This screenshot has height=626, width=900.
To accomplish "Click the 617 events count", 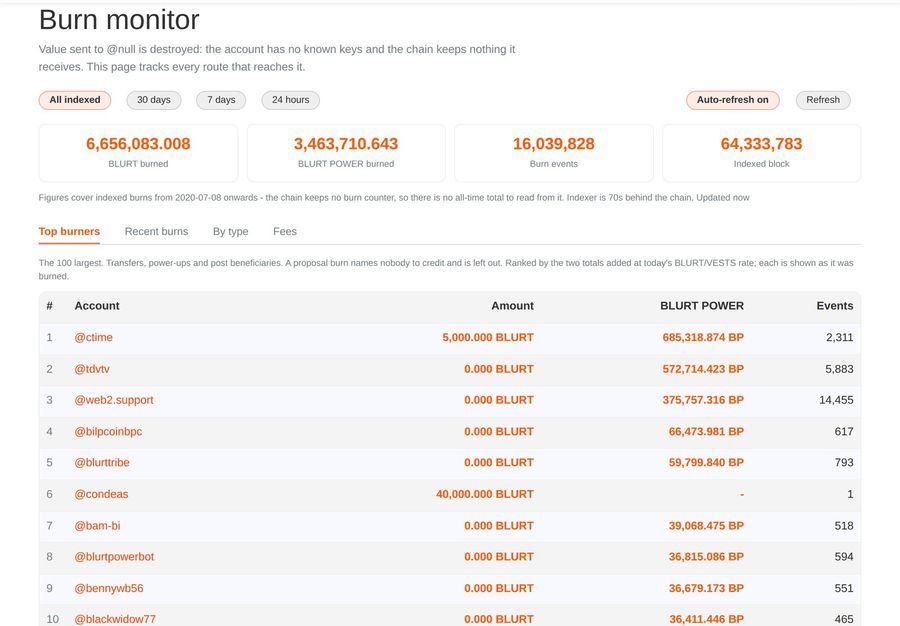I will point(844,431).
